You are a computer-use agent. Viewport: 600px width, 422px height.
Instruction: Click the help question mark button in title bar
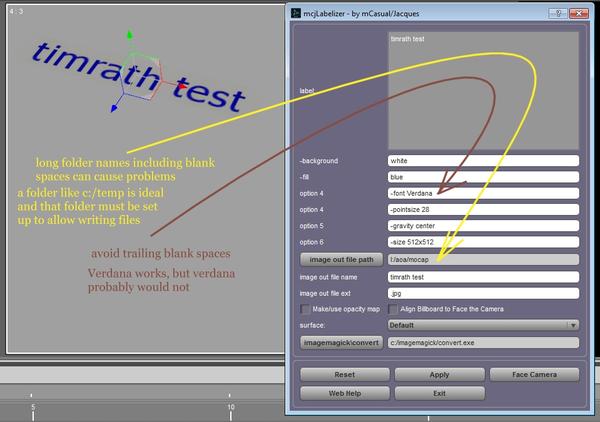558,13
